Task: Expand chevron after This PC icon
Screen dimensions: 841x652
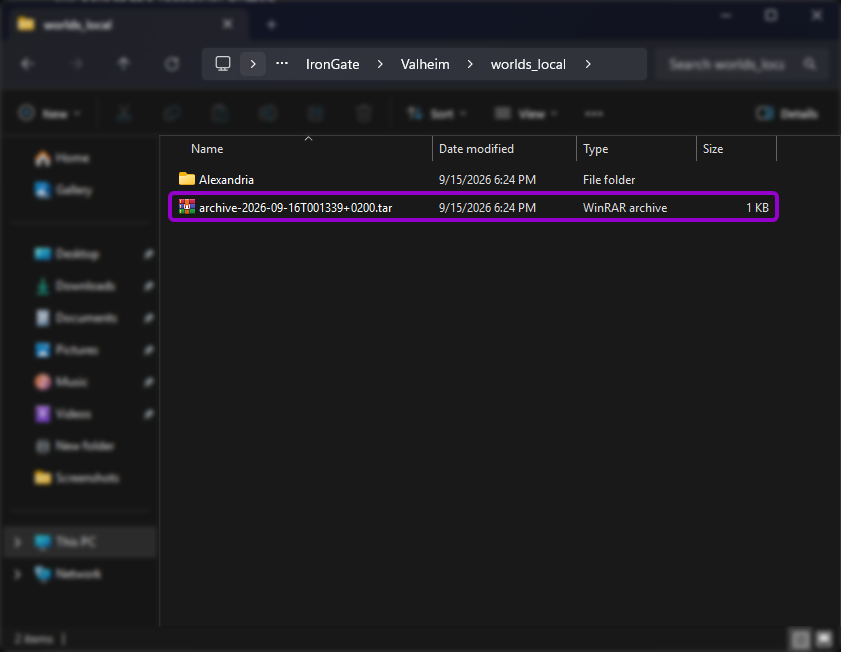Action: click(253, 64)
